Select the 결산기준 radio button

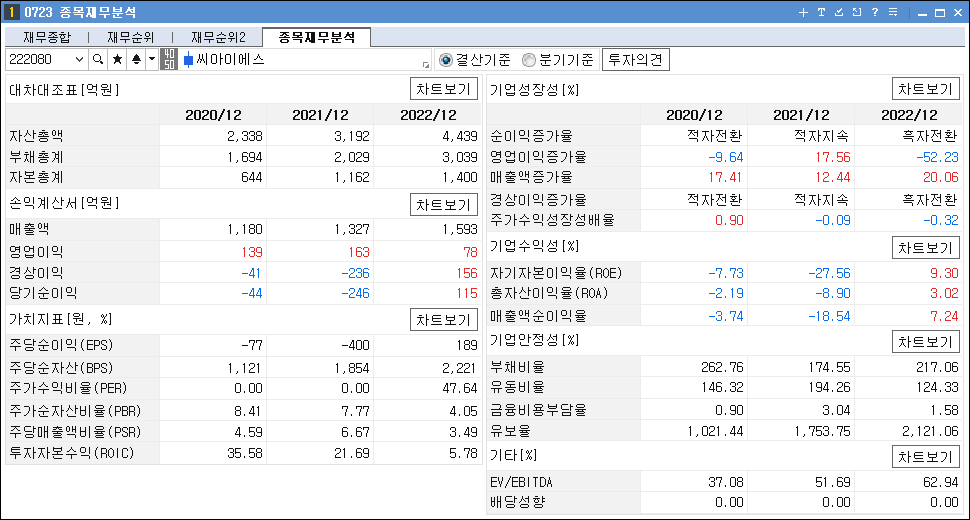coord(445,60)
